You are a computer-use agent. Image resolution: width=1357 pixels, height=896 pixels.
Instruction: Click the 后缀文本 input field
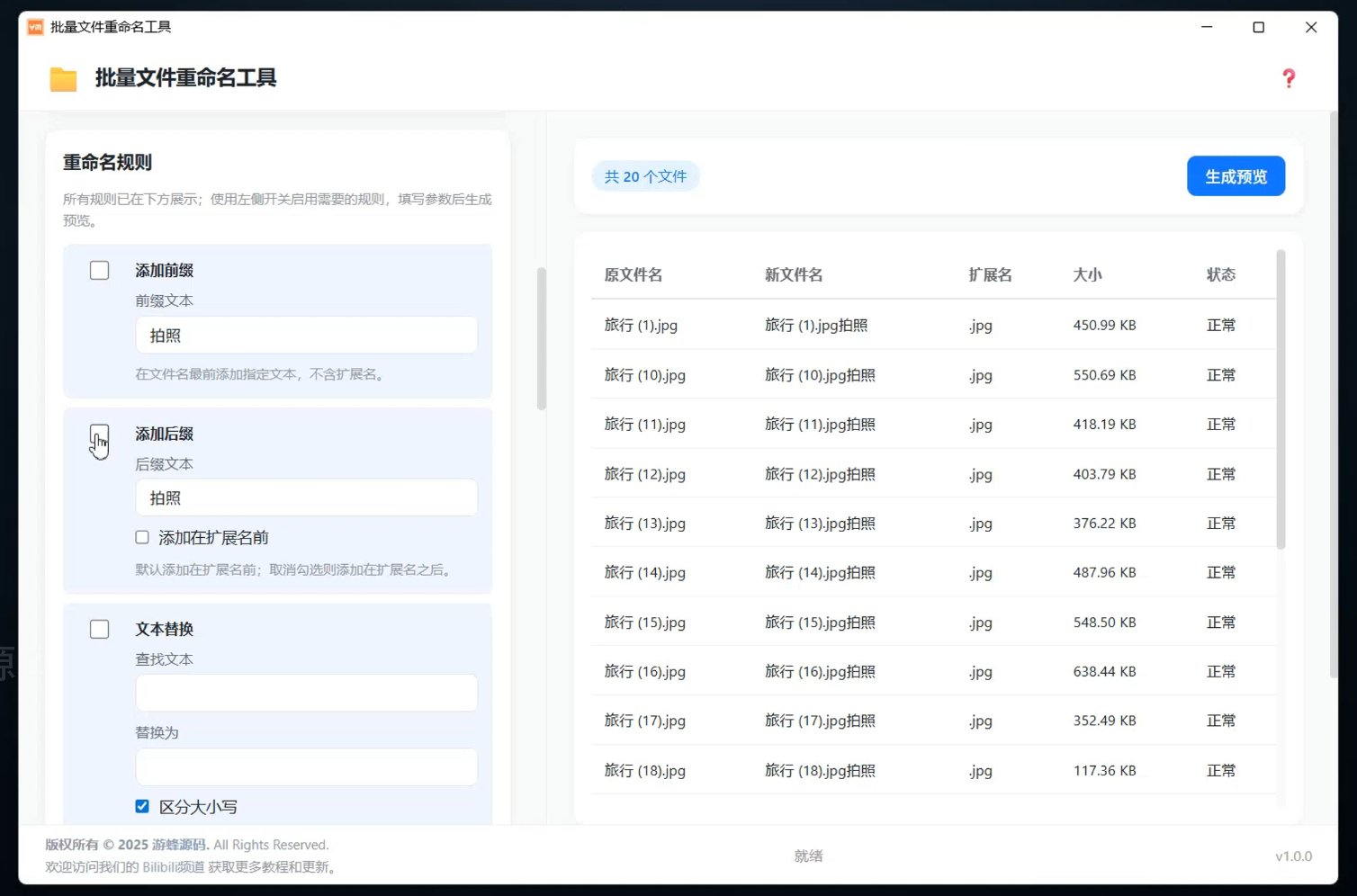tap(306, 497)
